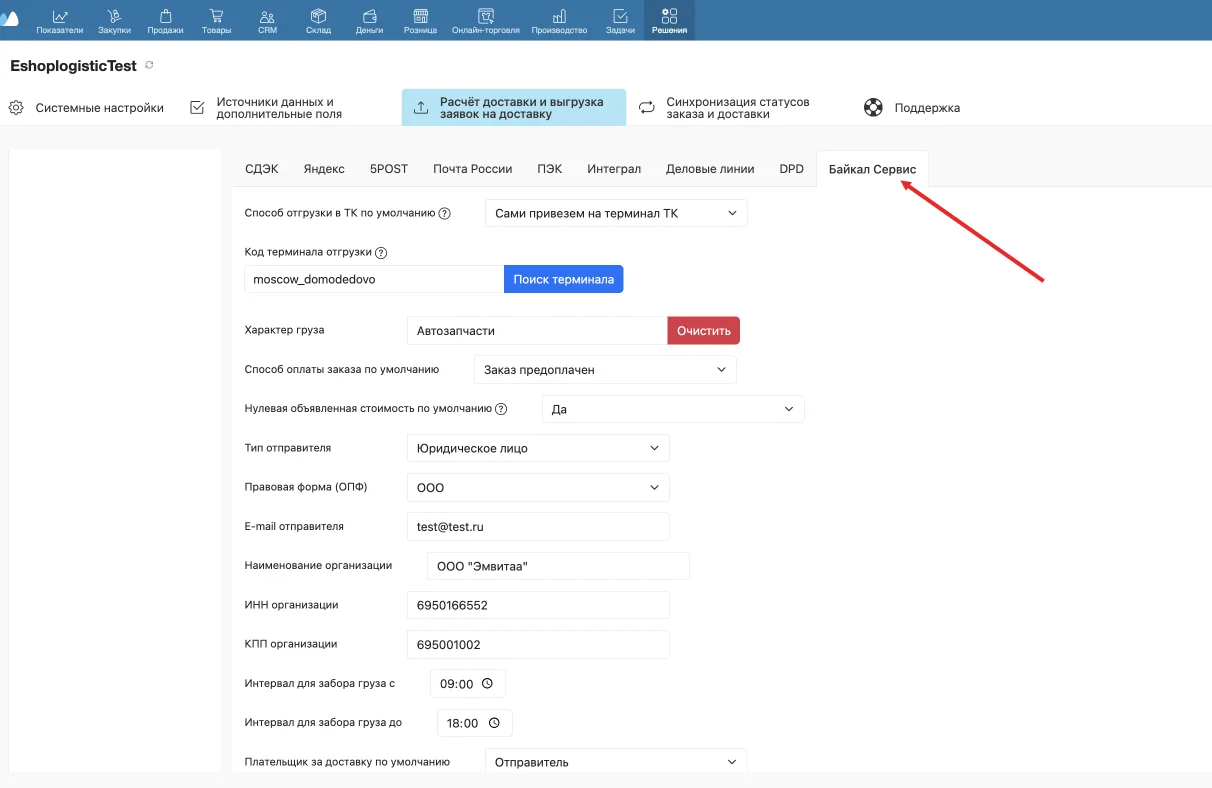Click the ИНН организации field

click(x=538, y=605)
